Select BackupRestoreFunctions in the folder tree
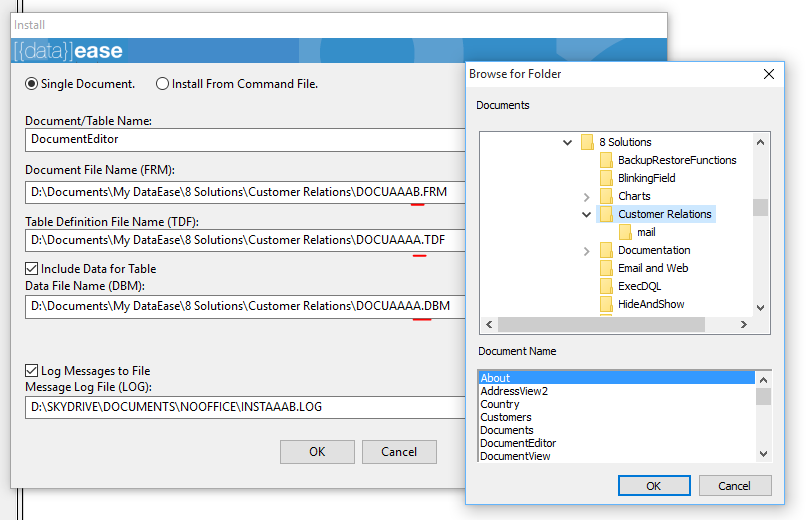Viewport: 812px width, 520px height. tap(677, 160)
